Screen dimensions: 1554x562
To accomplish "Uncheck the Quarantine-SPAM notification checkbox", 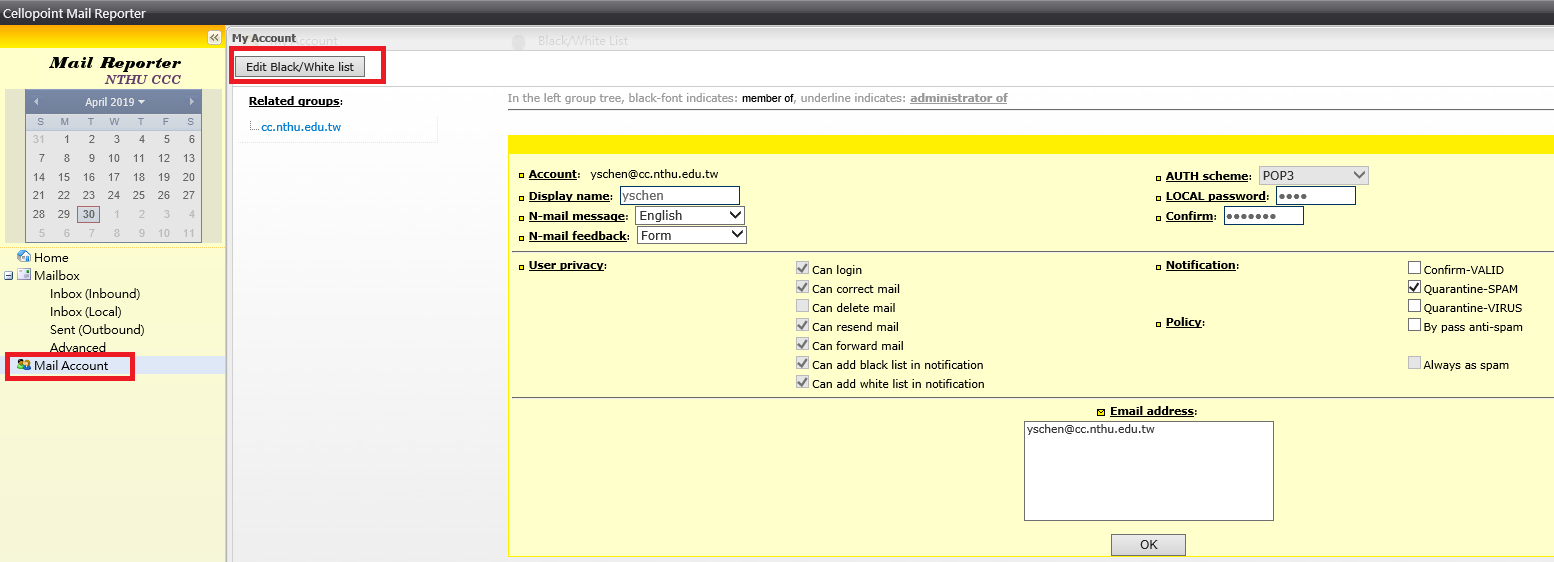I will [1414, 288].
